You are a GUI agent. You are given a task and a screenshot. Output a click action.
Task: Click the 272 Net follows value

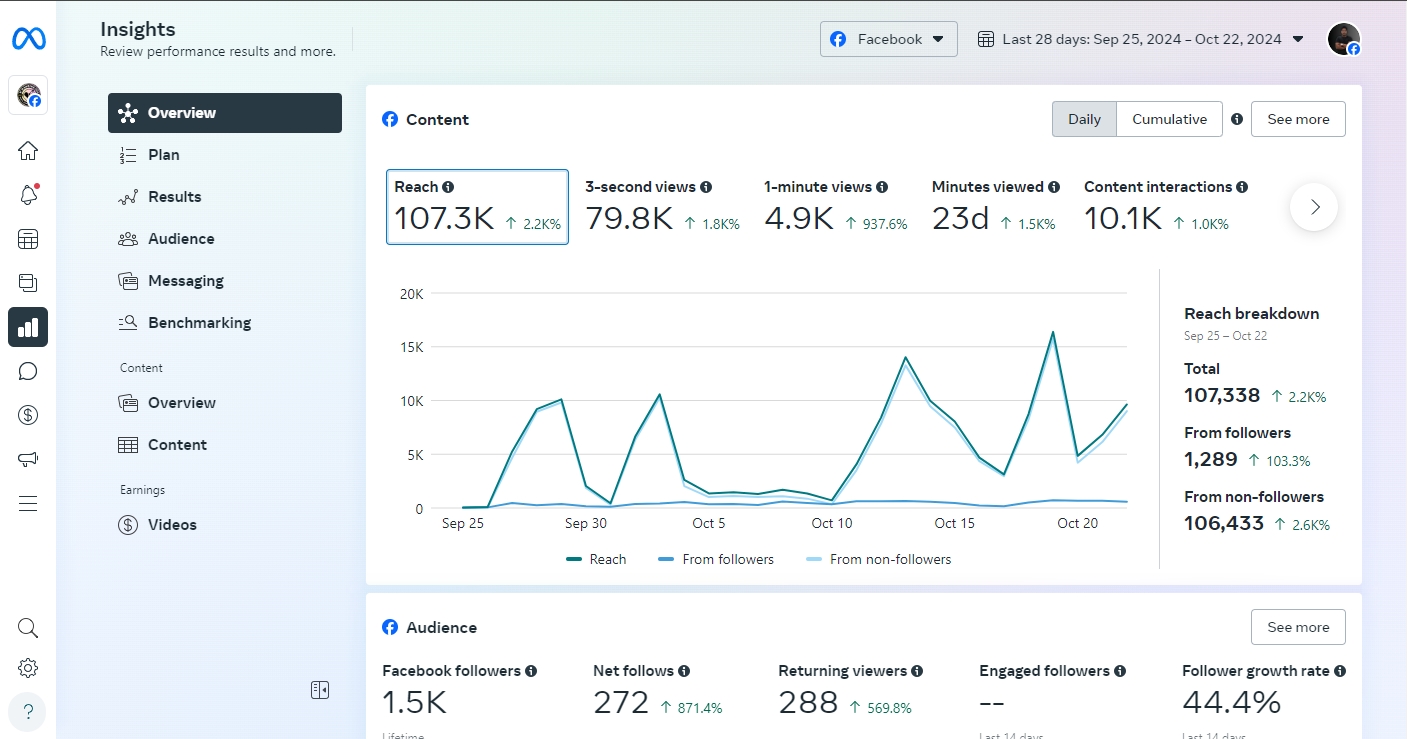click(621, 702)
